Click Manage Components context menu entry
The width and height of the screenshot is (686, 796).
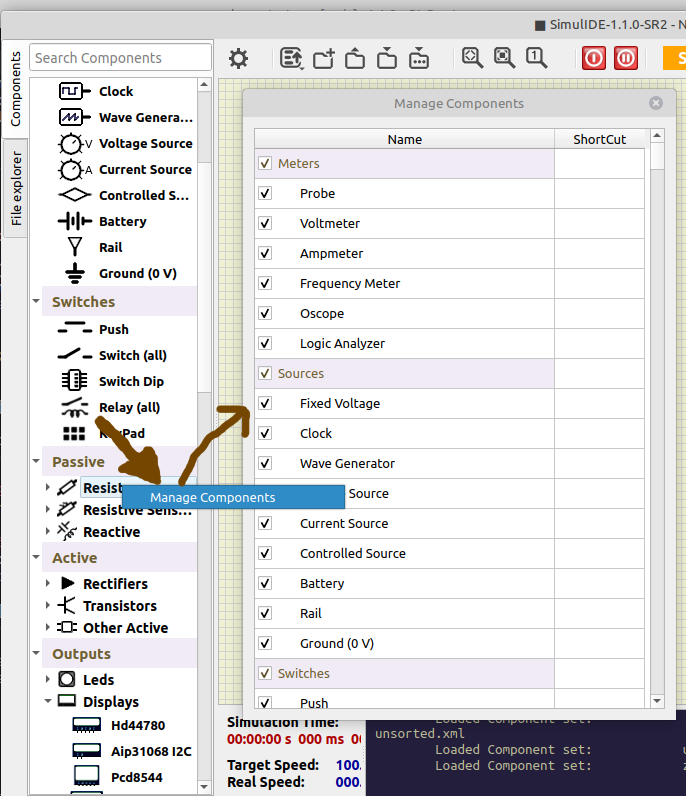pos(212,497)
